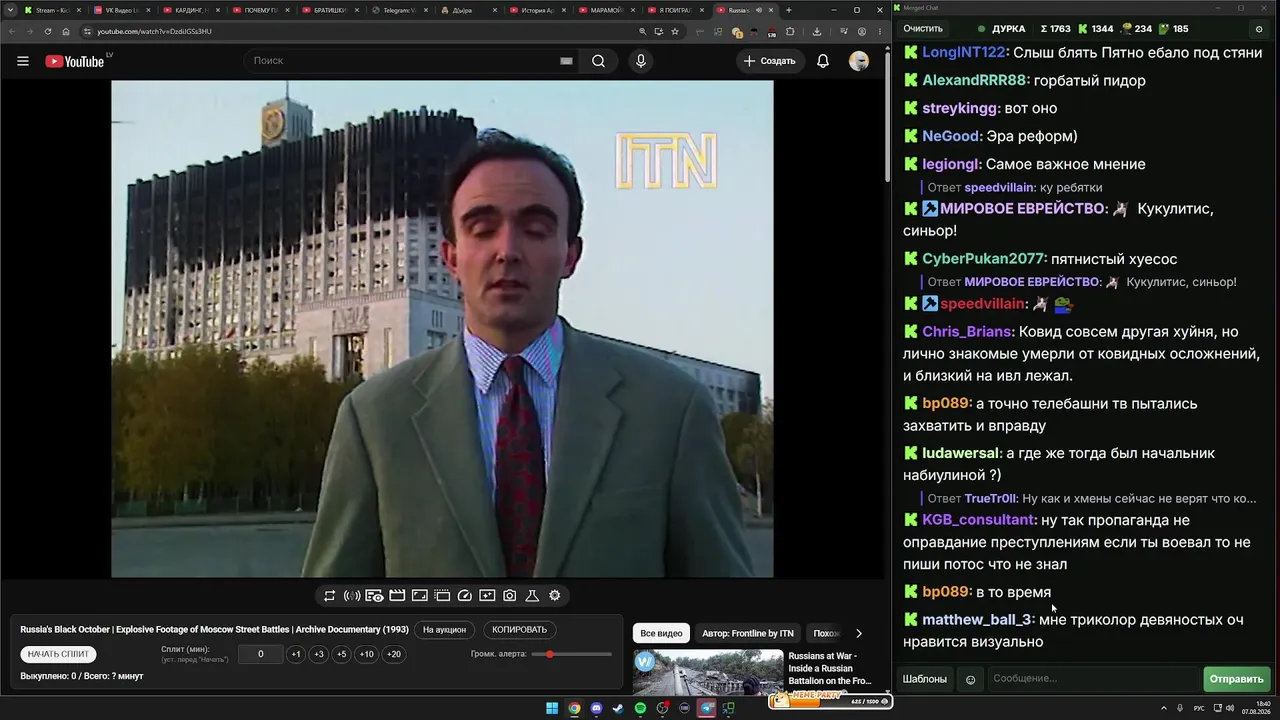1280x720 pixels.
Task: Add 3 minutes with +3 button
Action: 319,654
